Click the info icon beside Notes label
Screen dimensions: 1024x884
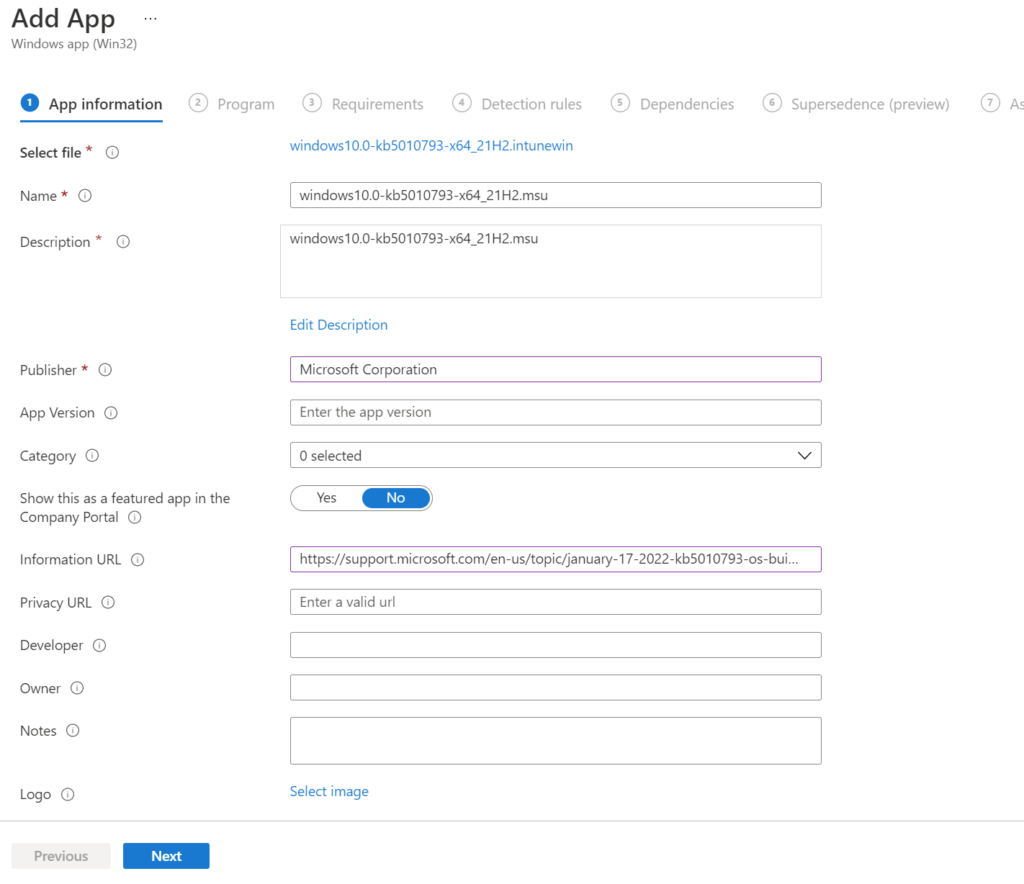pos(72,731)
